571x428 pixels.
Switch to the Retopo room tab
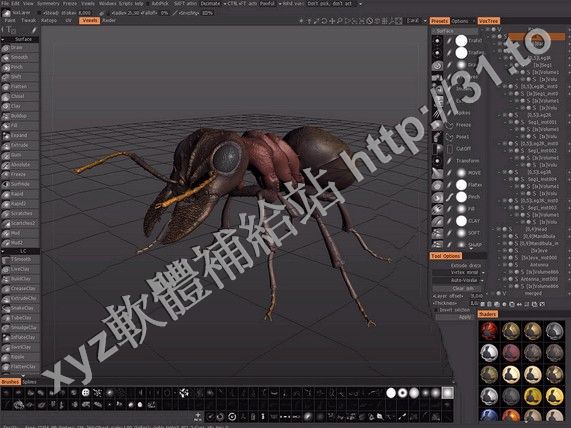click(48, 20)
